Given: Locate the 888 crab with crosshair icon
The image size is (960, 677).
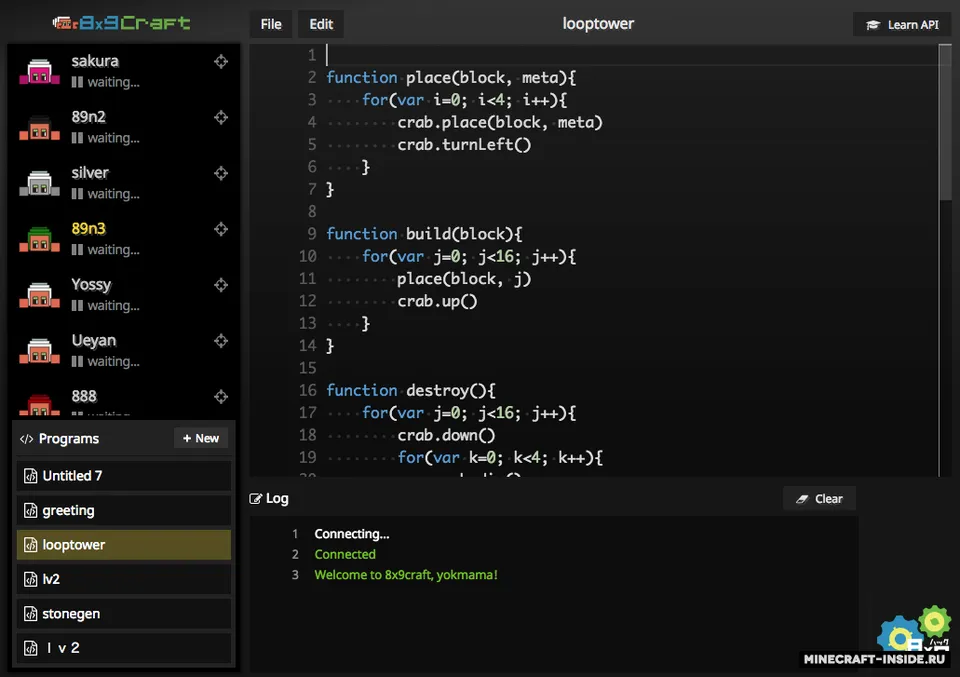Looking at the screenshot, I should [221, 397].
